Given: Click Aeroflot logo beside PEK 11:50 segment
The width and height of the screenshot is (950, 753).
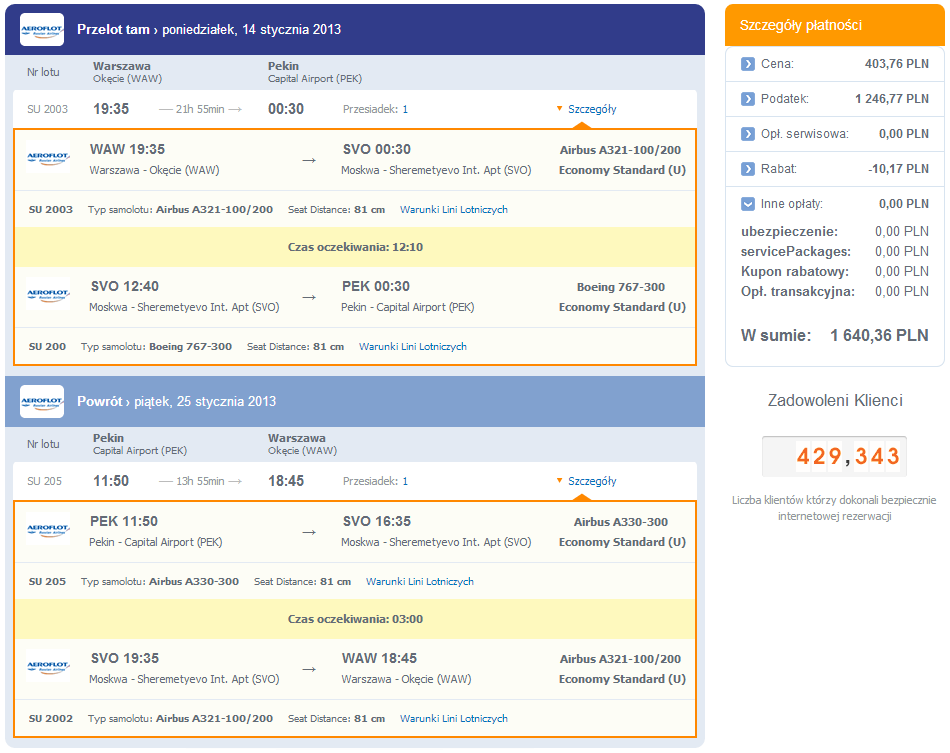Looking at the screenshot, I should coord(48,531).
